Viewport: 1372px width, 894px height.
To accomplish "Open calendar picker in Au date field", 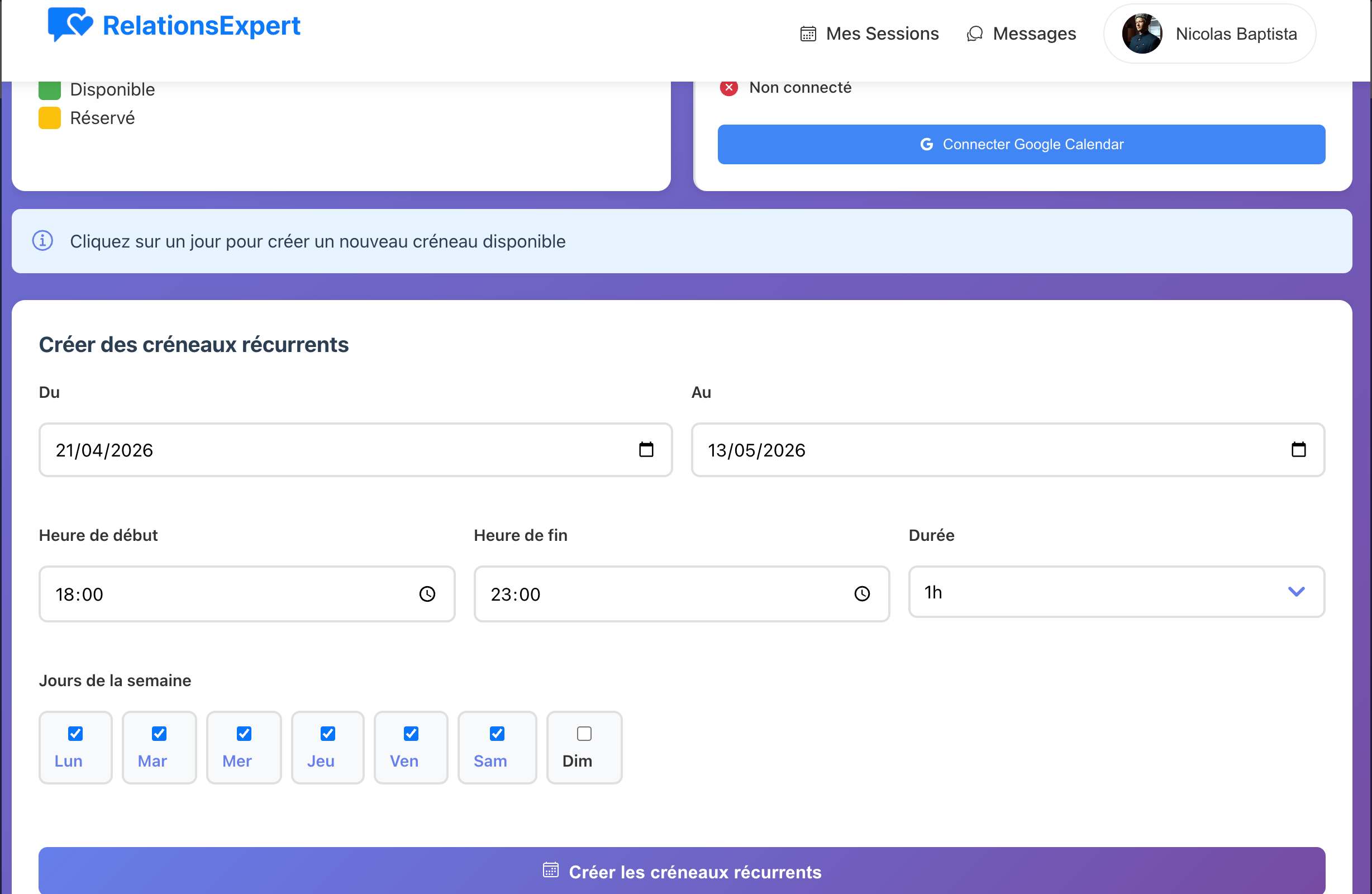I will click(x=1298, y=449).
